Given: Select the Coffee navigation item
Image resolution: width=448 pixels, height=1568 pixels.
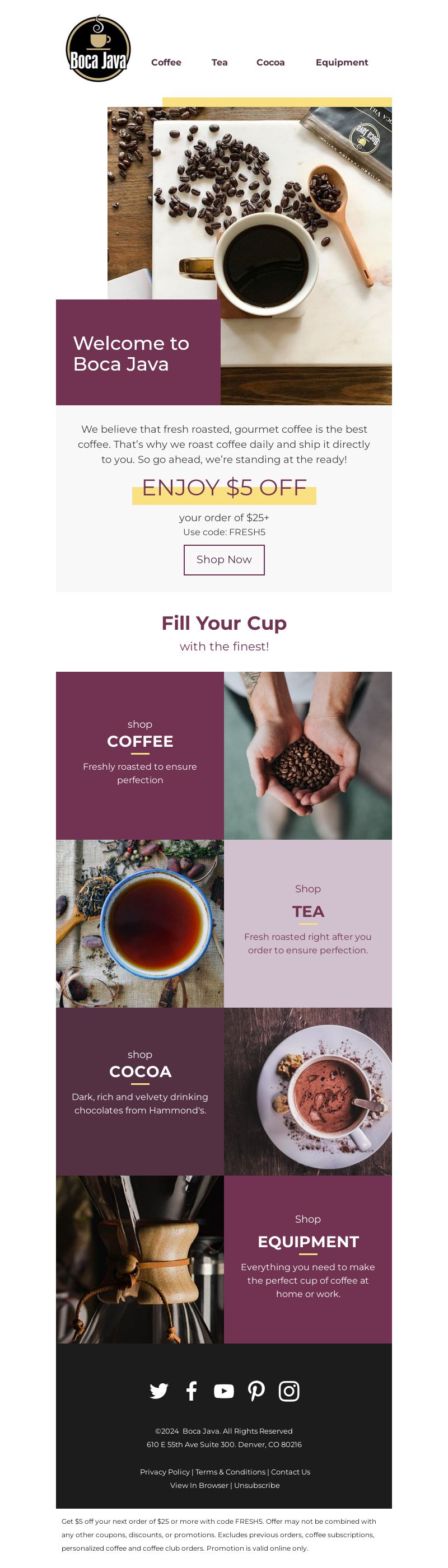Looking at the screenshot, I should (x=166, y=62).
